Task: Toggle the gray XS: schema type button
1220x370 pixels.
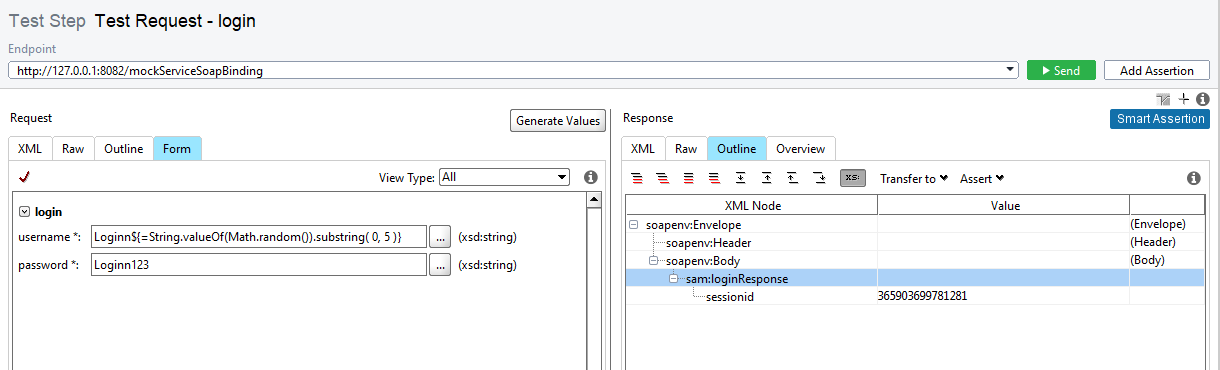Action: tap(852, 178)
